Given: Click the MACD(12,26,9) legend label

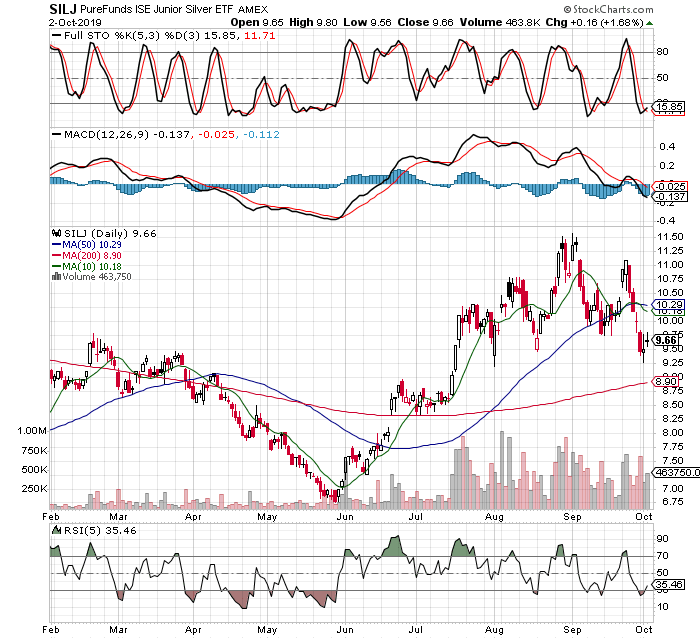Looking at the screenshot, I should pos(106,134).
